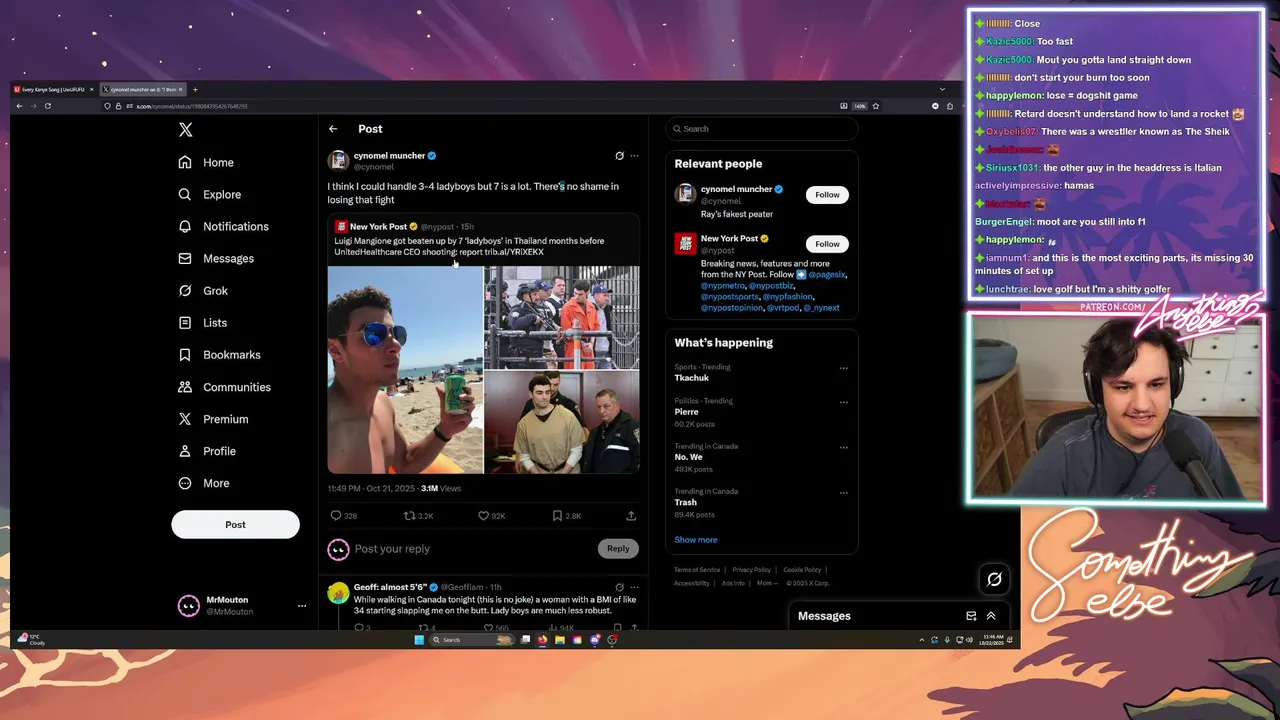Click the X logo in the sidebar
The image size is (1280, 720).
[185, 130]
